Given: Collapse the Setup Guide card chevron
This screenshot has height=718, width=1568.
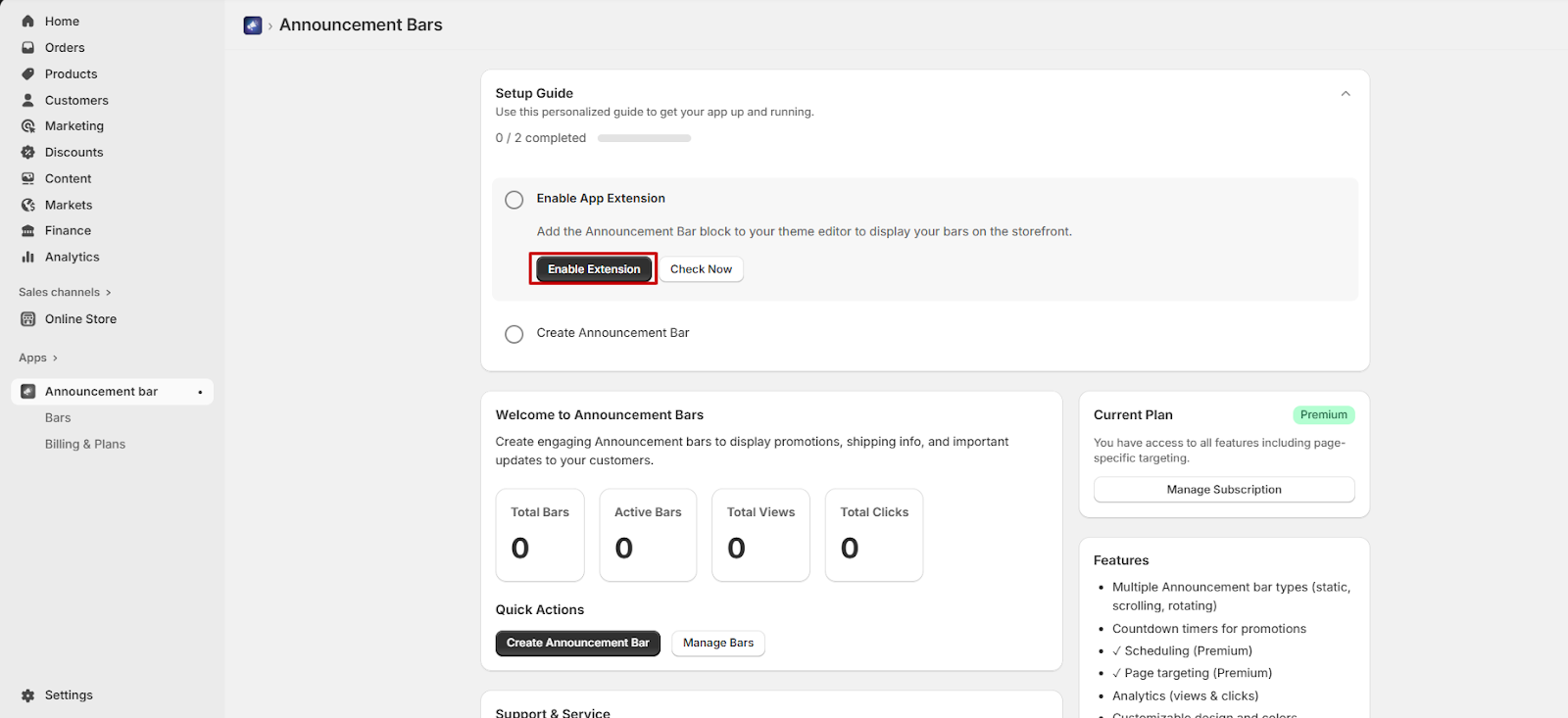Looking at the screenshot, I should [1345, 94].
